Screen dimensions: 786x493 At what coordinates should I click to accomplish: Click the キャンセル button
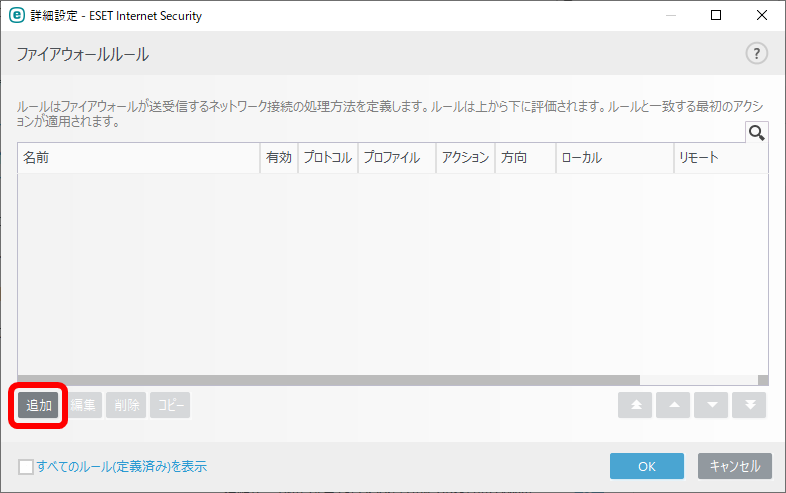735,466
